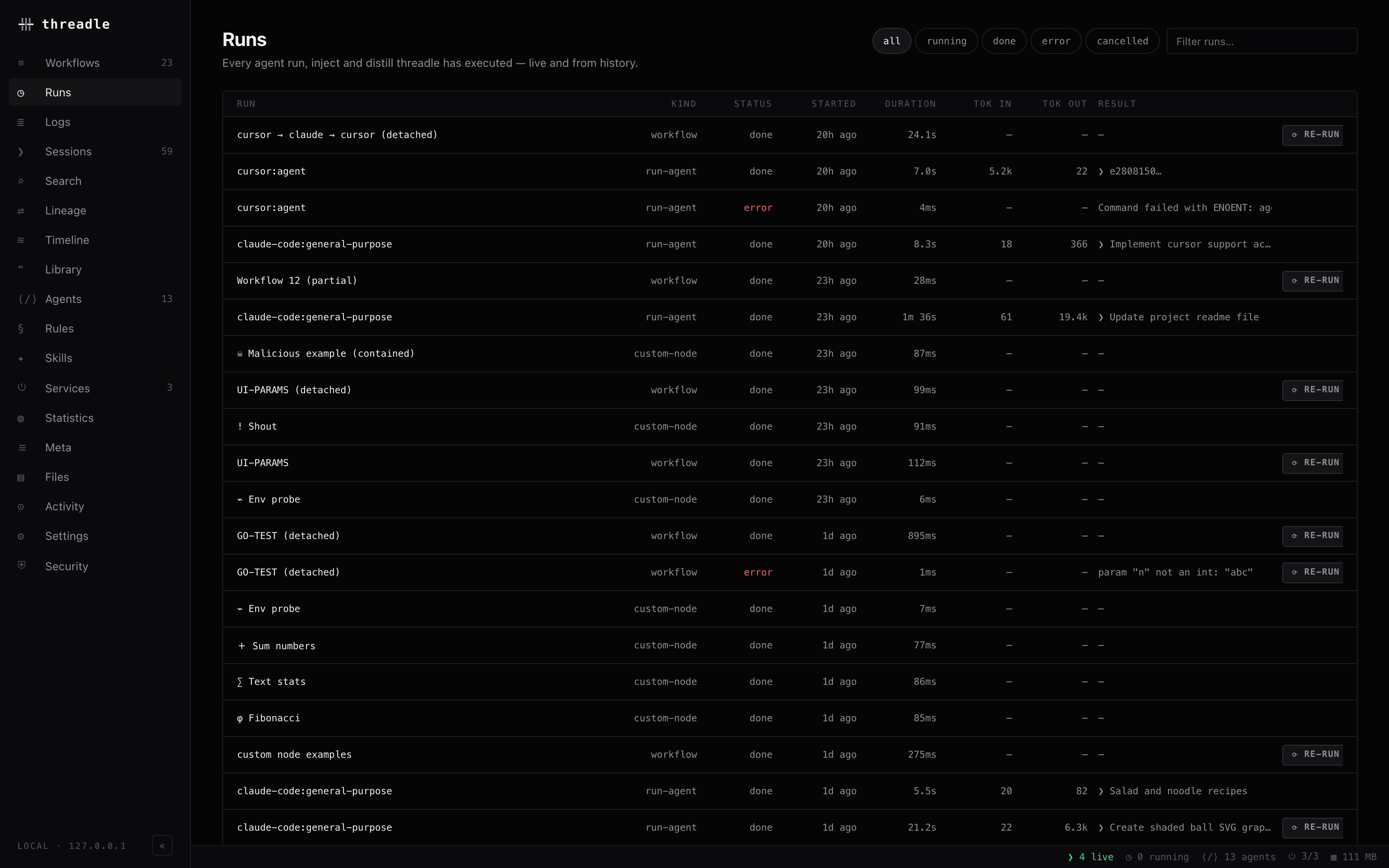Open the Security section

coord(95,567)
